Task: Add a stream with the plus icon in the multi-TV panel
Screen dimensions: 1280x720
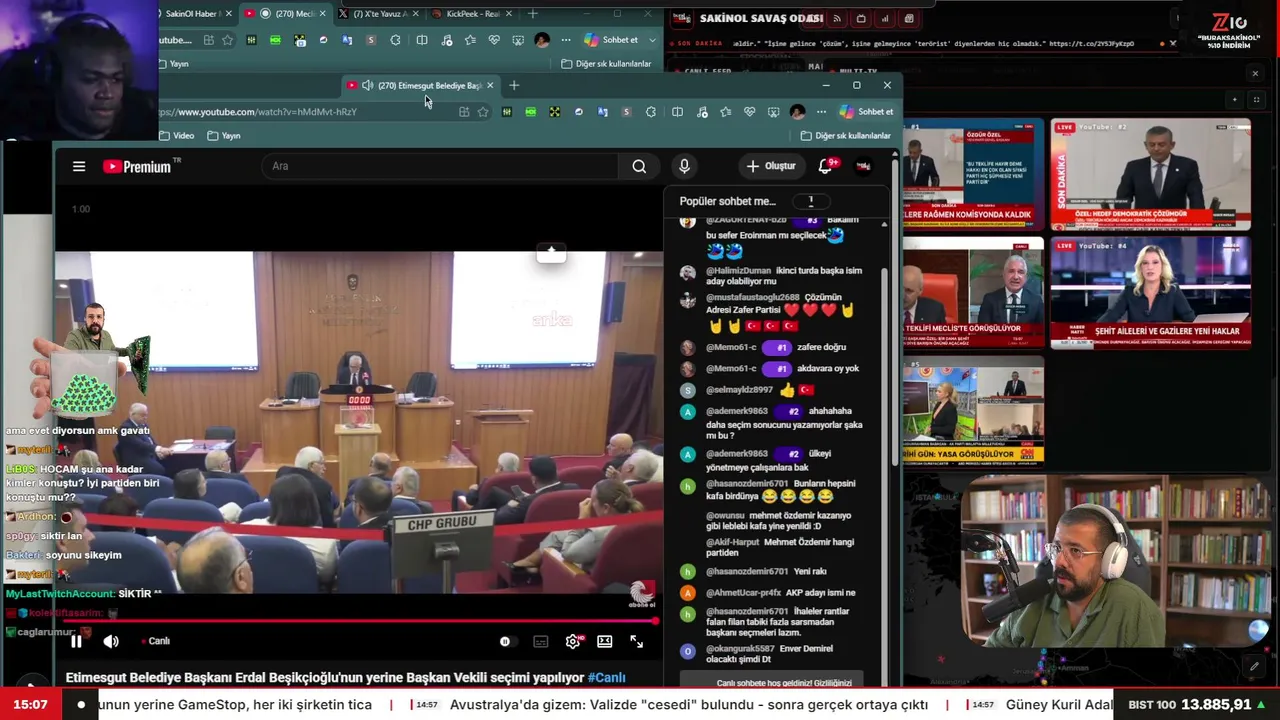Action: click(1234, 100)
